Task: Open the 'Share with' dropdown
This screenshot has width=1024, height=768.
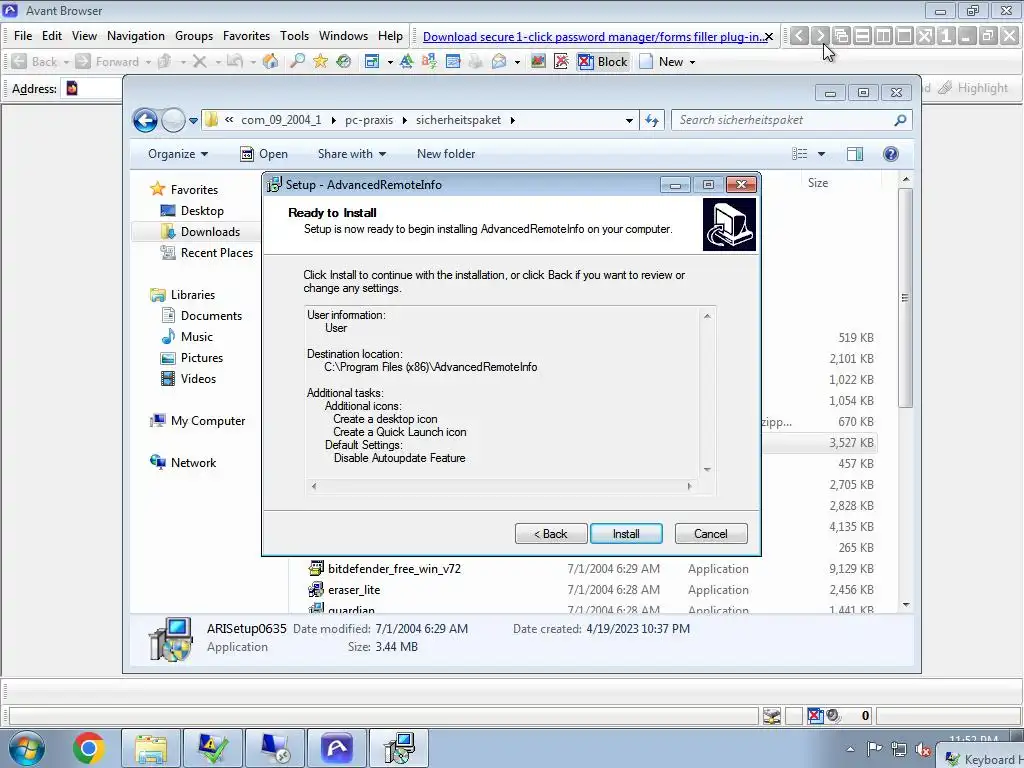Action: coord(351,154)
